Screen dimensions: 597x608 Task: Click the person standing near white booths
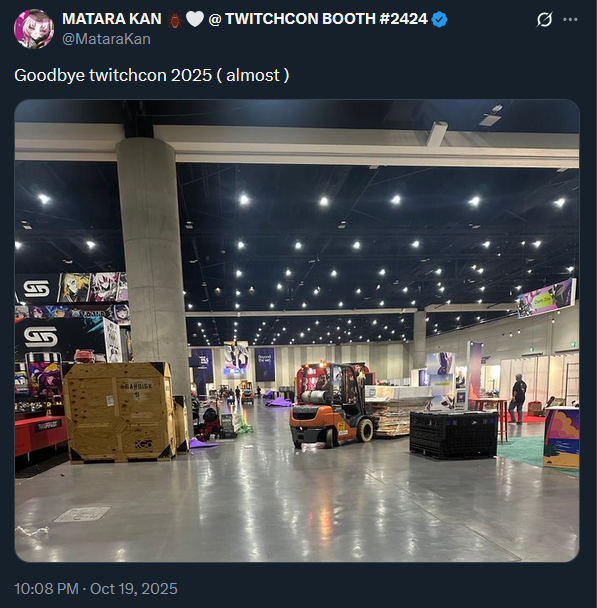[518, 399]
